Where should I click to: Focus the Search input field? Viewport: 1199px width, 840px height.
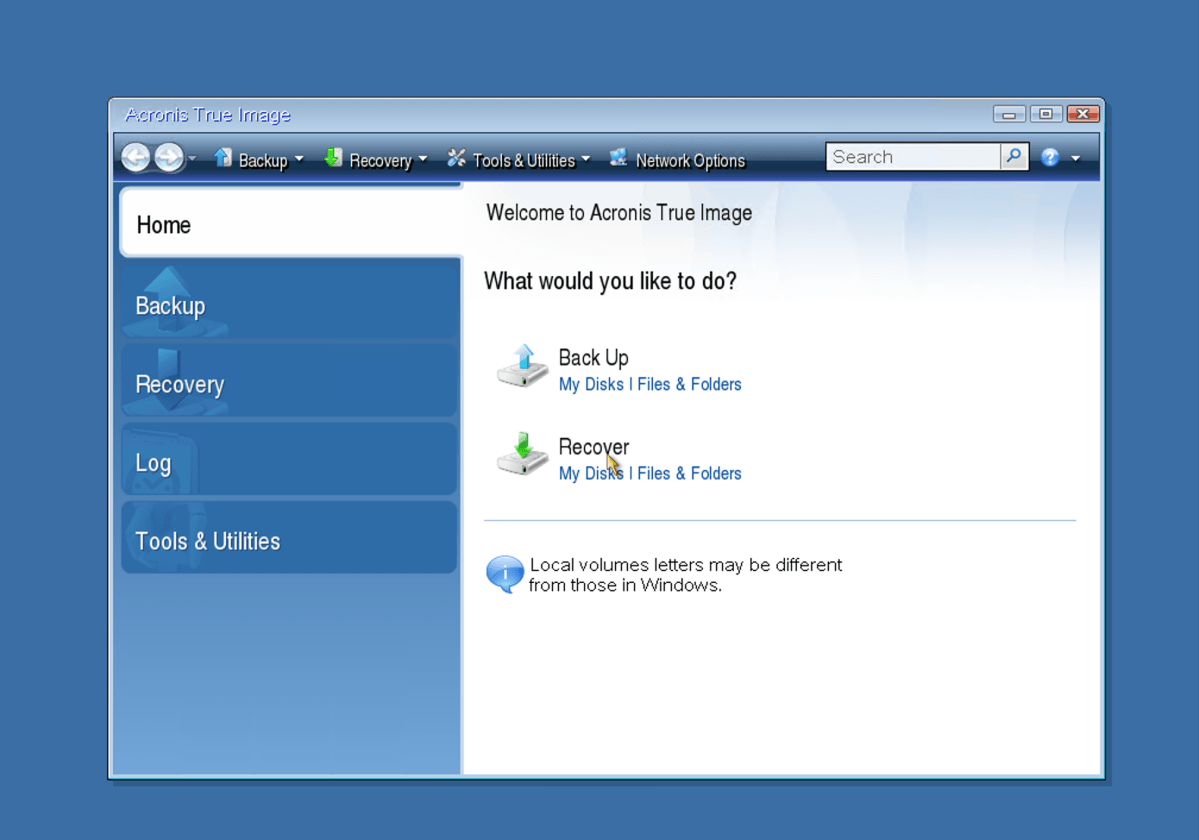(913, 157)
